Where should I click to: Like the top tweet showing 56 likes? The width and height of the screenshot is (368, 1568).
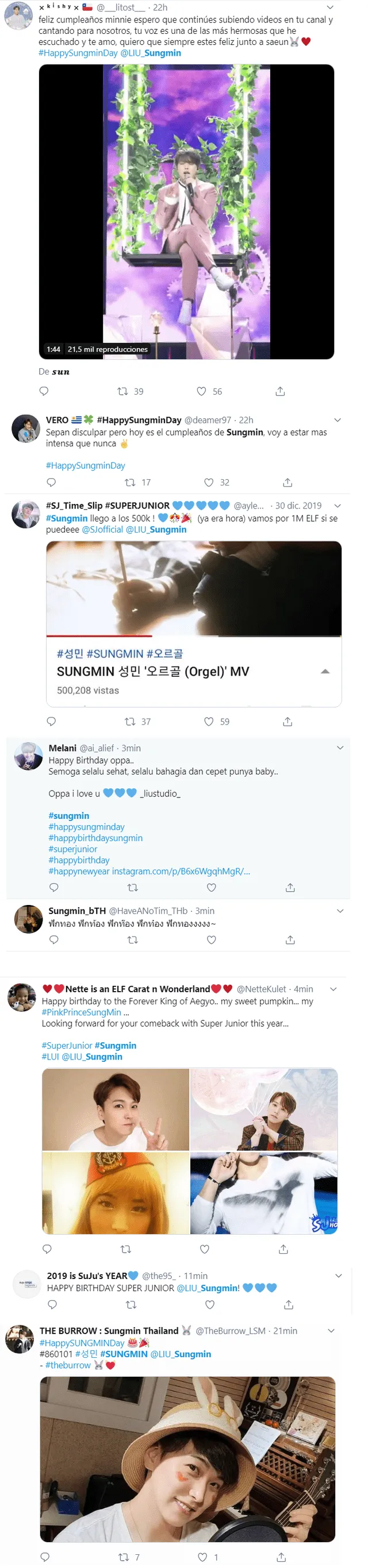tap(202, 391)
